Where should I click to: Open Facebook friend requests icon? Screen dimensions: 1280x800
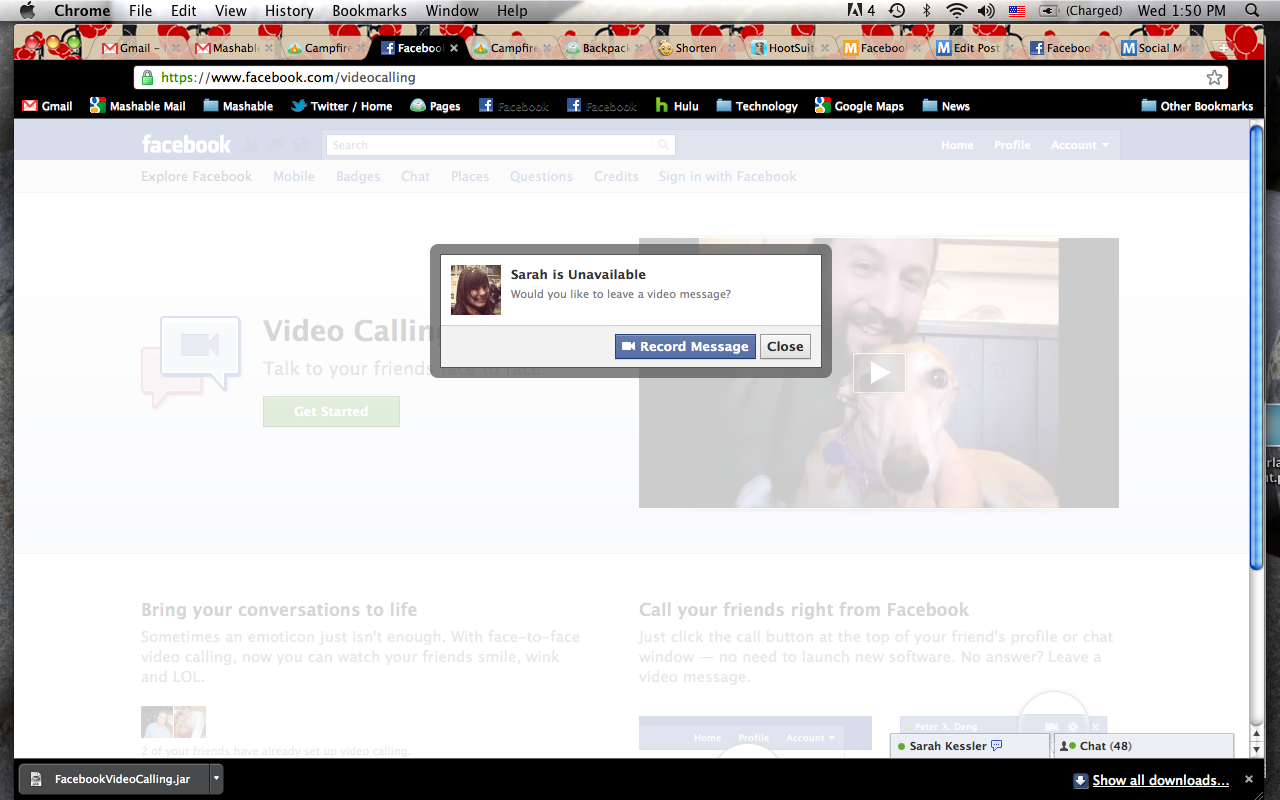[x=252, y=145]
